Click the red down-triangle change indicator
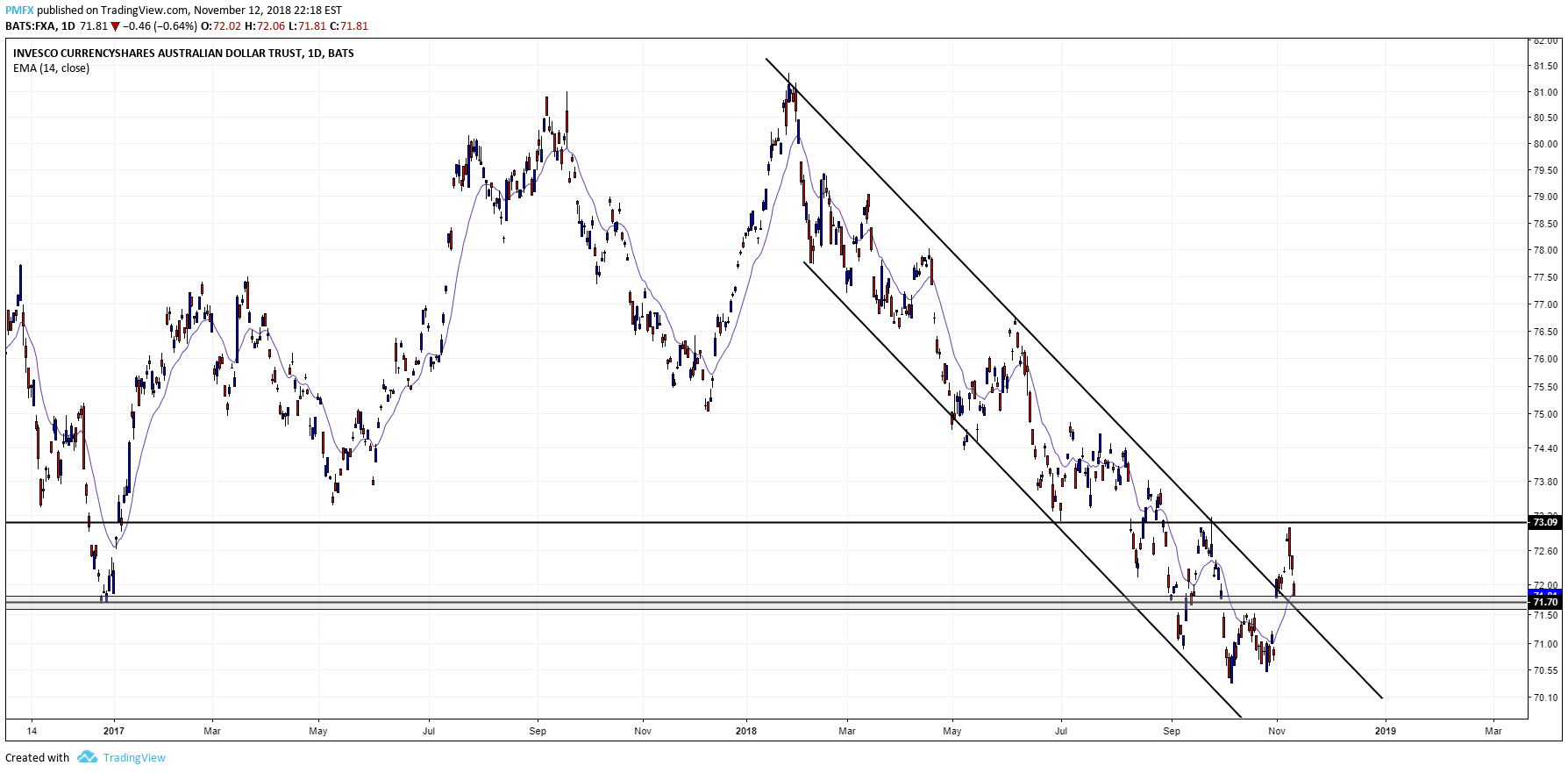Image resolution: width=1568 pixels, height=773 pixels. click(x=115, y=26)
